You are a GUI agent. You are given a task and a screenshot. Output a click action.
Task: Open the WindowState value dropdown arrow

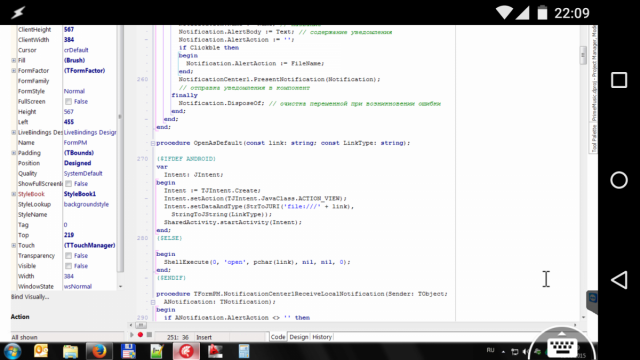point(120,287)
